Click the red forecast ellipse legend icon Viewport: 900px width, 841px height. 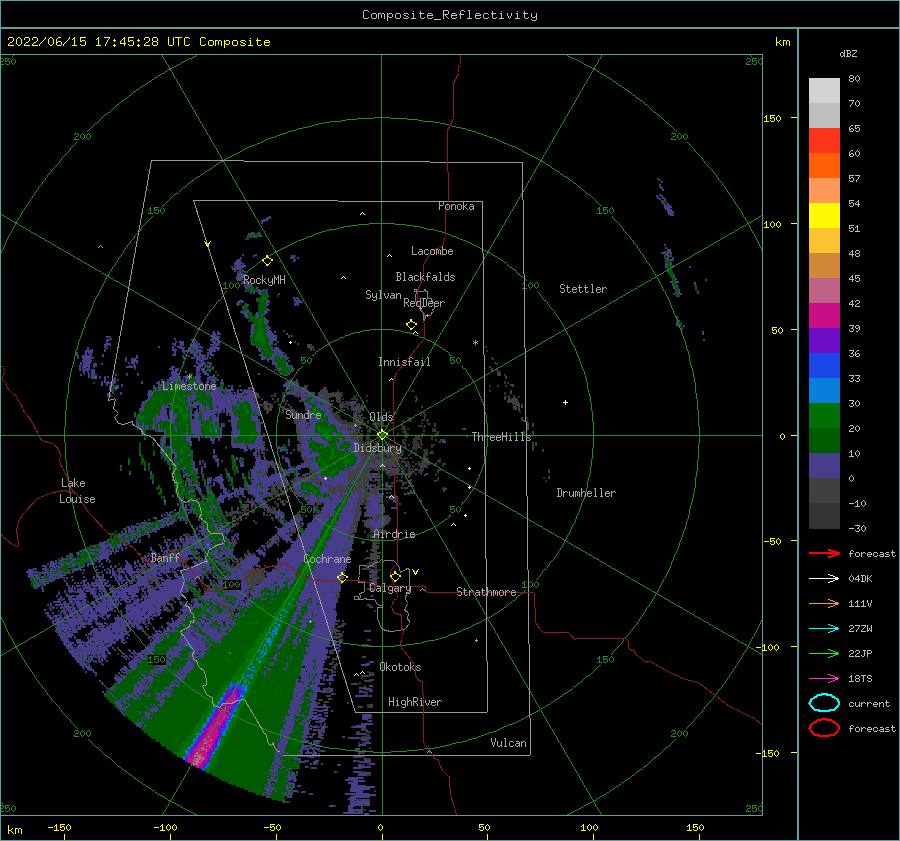click(824, 728)
